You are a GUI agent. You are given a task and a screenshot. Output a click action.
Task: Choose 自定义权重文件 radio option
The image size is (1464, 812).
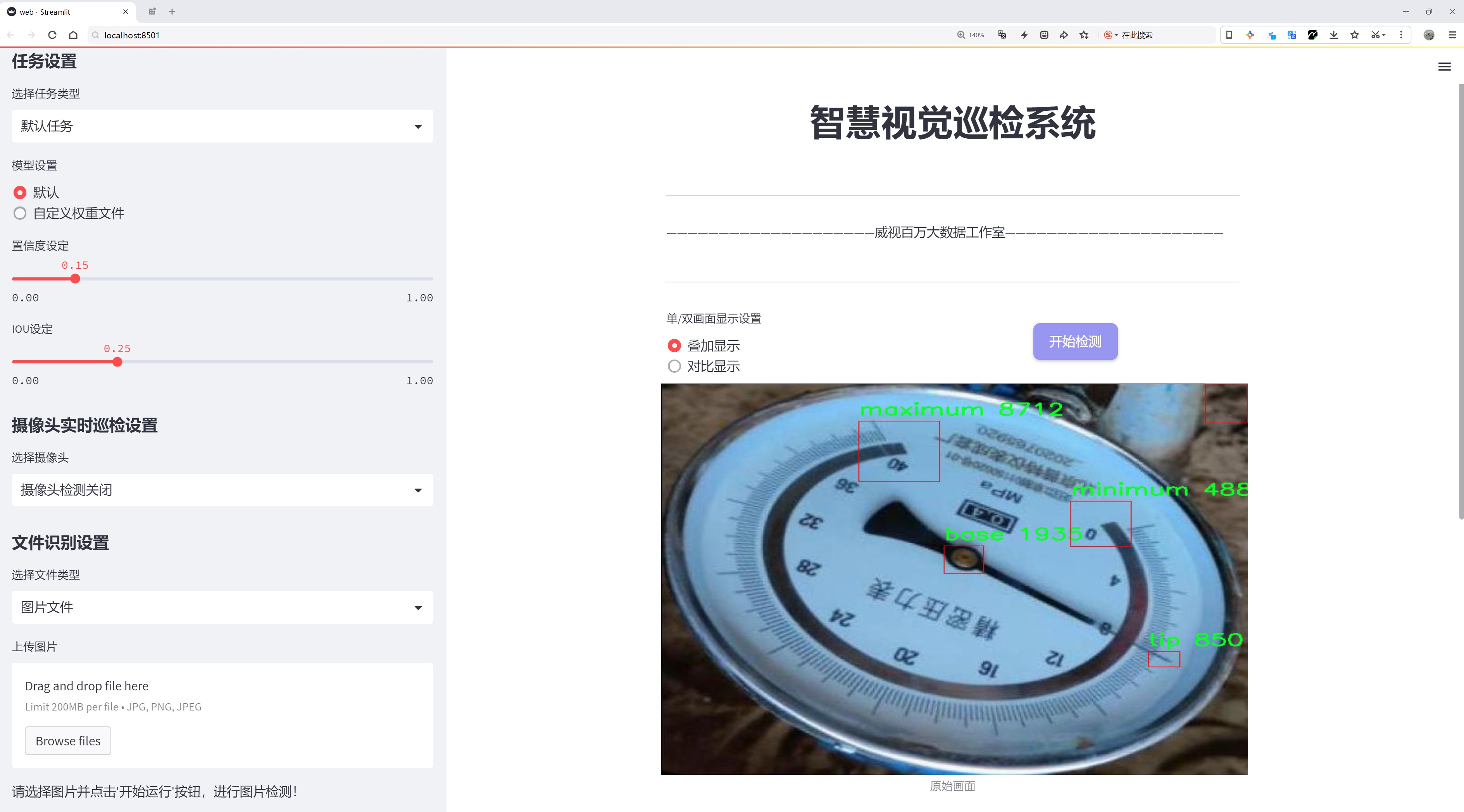(20, 213)
